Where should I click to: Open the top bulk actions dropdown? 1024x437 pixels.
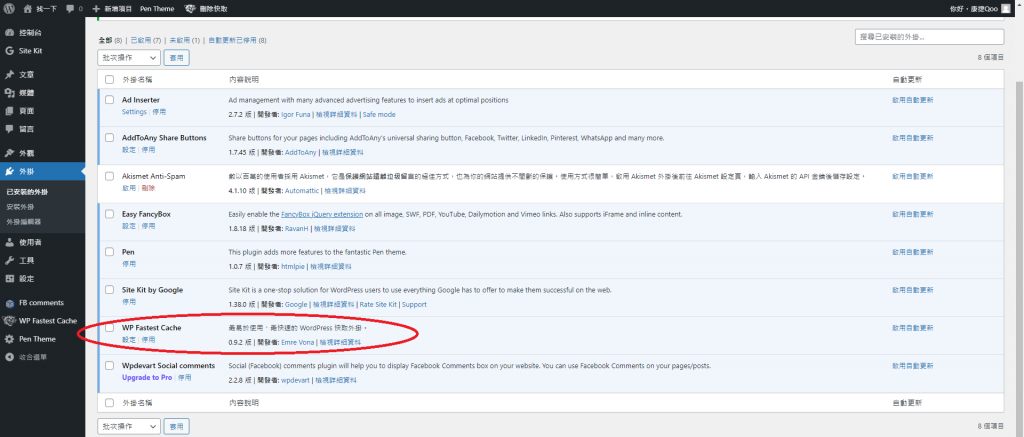(x=129, y=58)
